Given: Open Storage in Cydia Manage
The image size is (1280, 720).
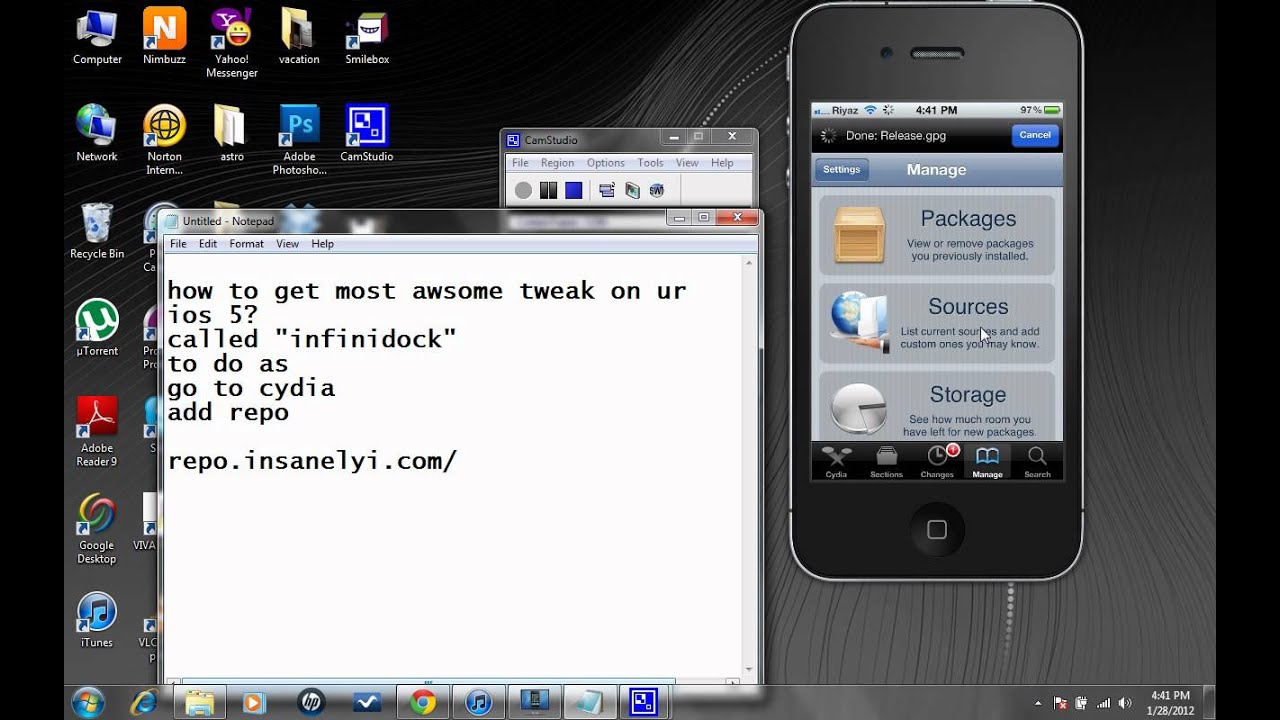Looking at the screenshot, I should click(x=937, y=406).
